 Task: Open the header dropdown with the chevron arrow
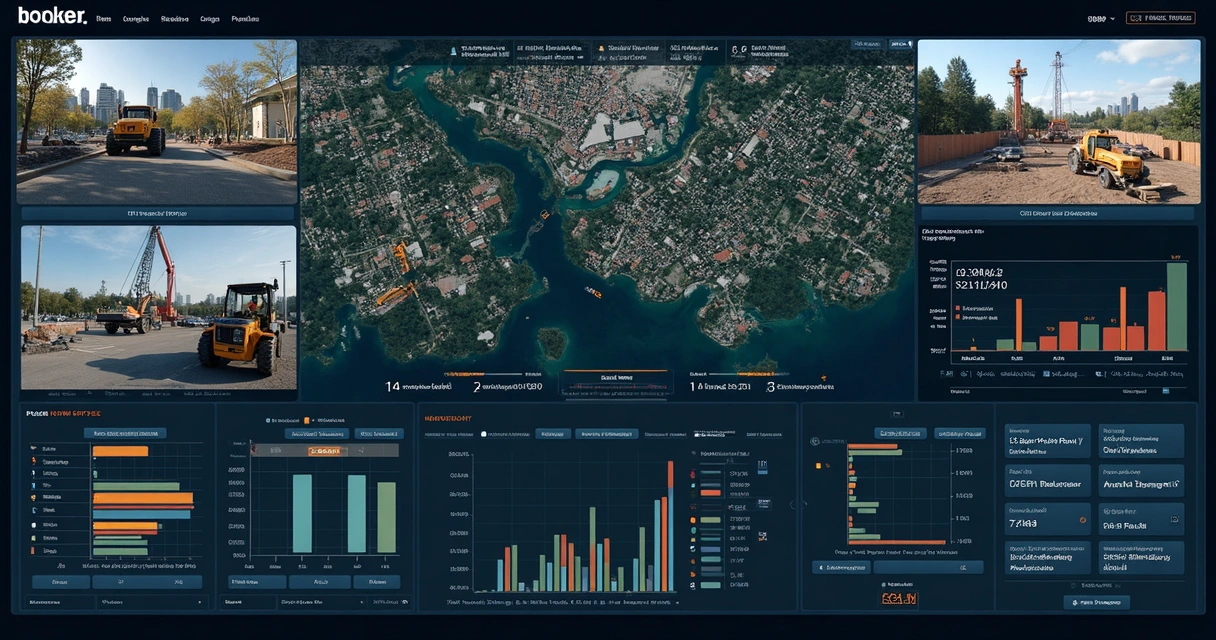pyautogui.click(x=1101, y=18)
